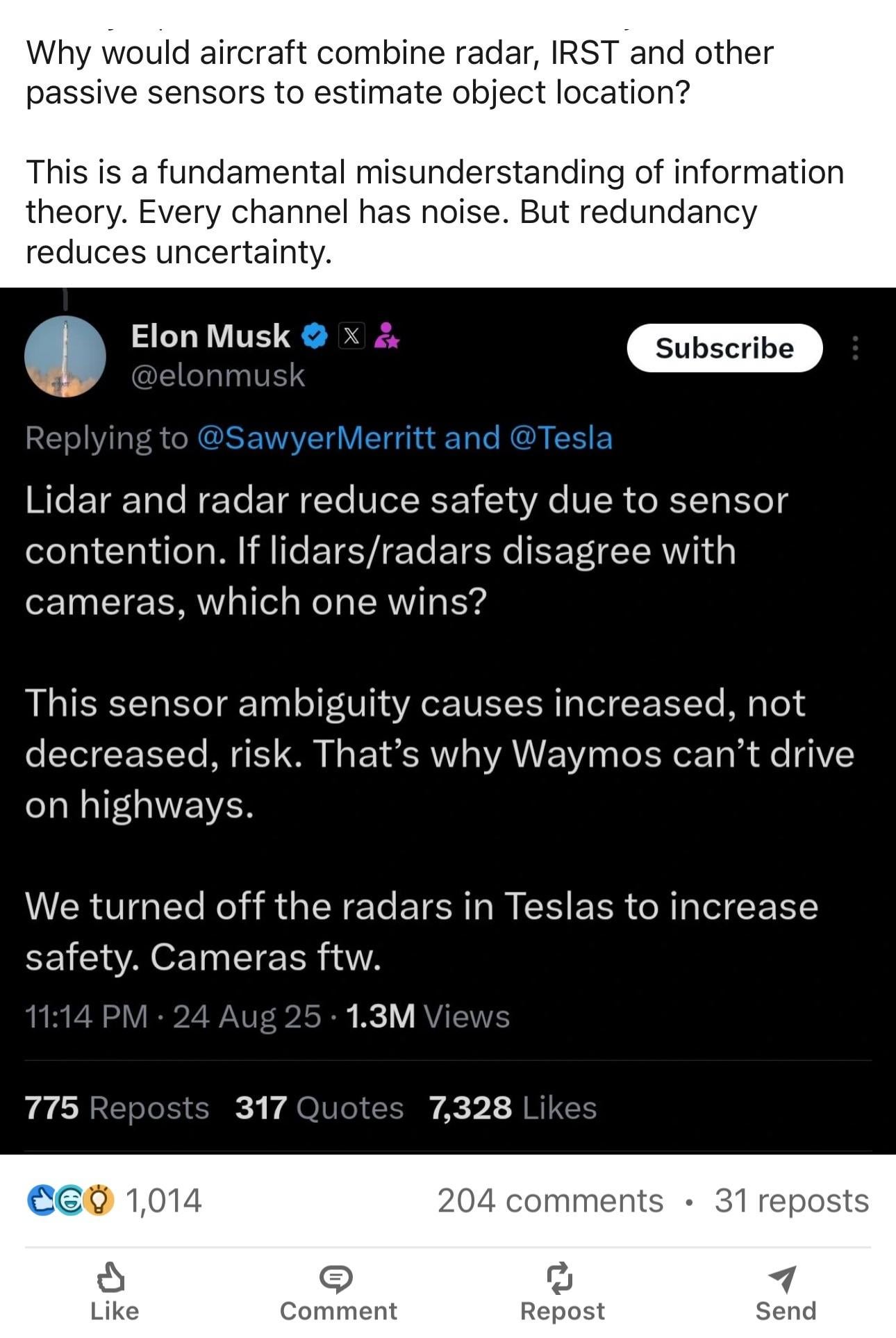Click the 11:14 PM tweet timestamp

(86, 1017)
